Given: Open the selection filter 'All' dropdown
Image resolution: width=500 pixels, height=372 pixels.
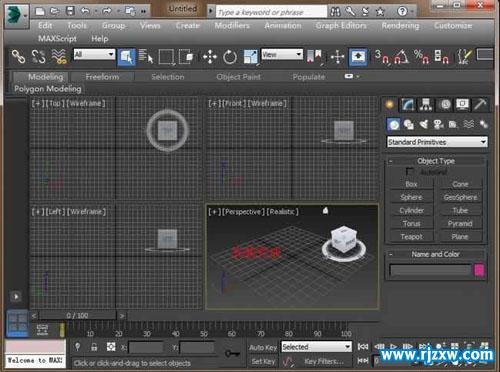Looking at the screenshot, I should (x=94, y=54).
